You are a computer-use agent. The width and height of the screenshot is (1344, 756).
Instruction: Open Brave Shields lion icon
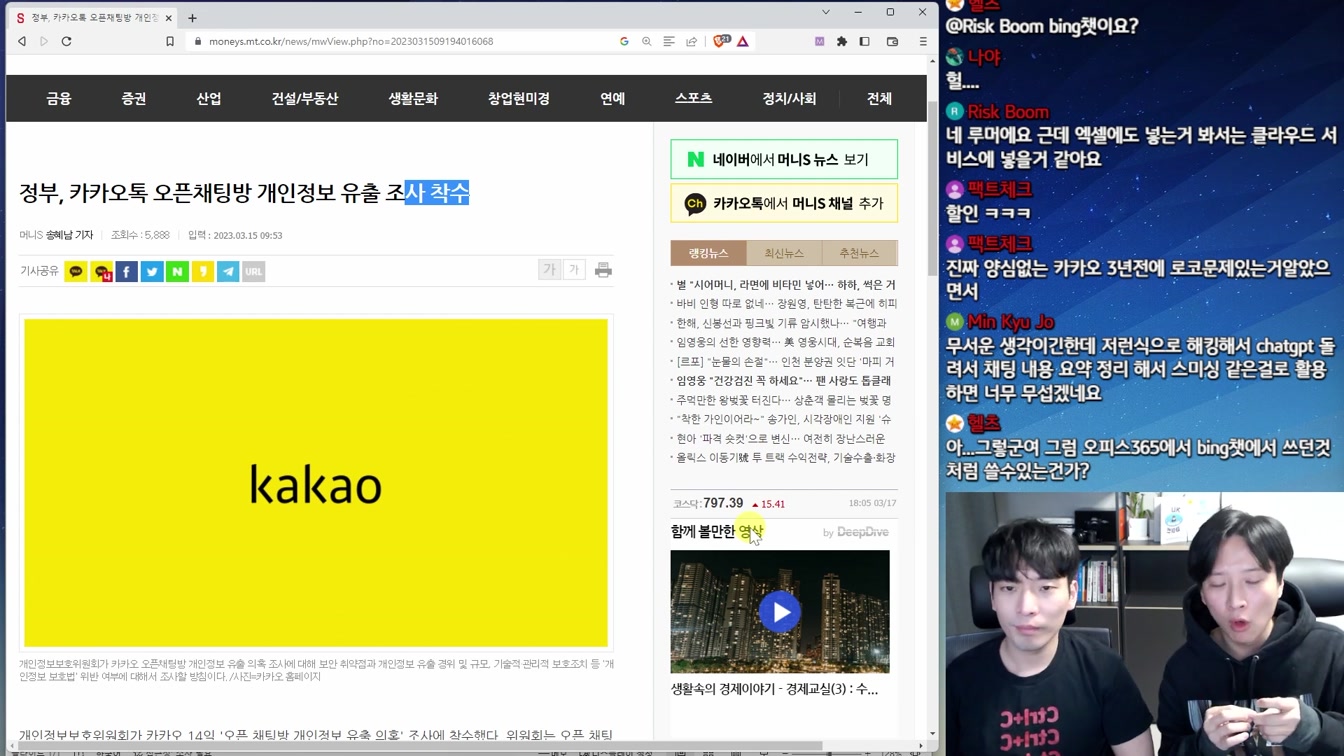(721, 41)
